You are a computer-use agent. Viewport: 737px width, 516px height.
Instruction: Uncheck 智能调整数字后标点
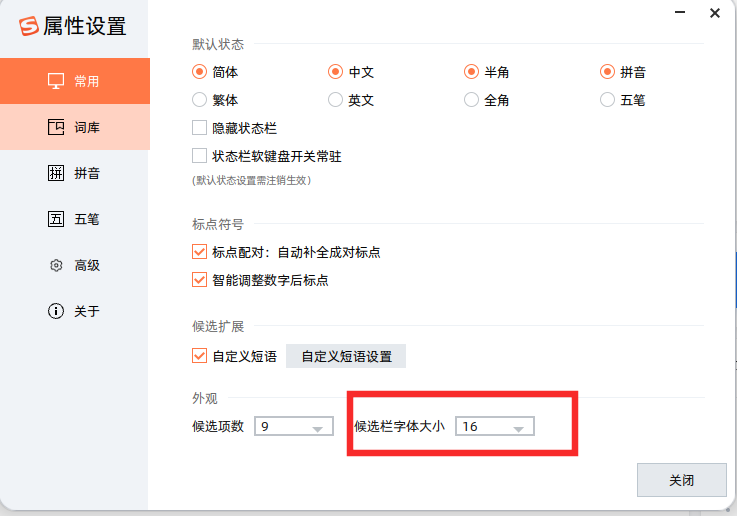click(x=199, y=280)
